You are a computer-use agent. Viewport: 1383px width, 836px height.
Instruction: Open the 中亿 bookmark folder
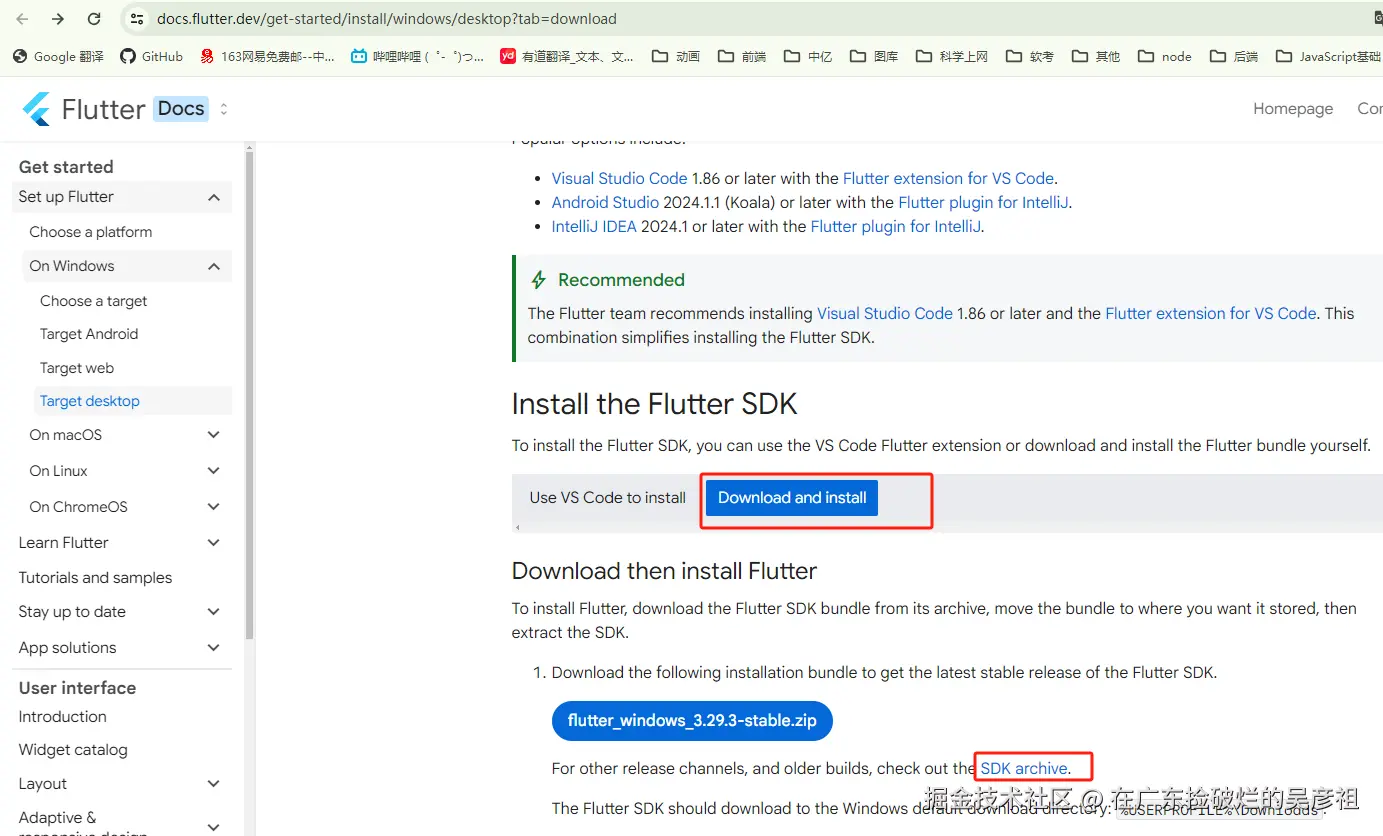click(808, 57)
